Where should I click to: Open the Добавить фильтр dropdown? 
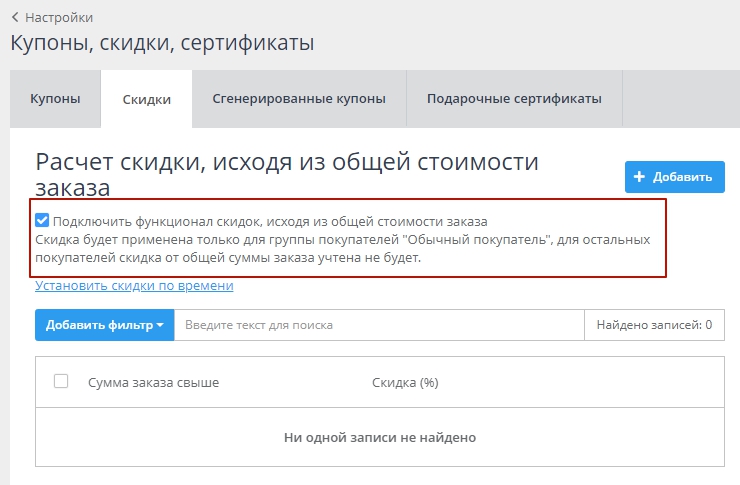104,325
